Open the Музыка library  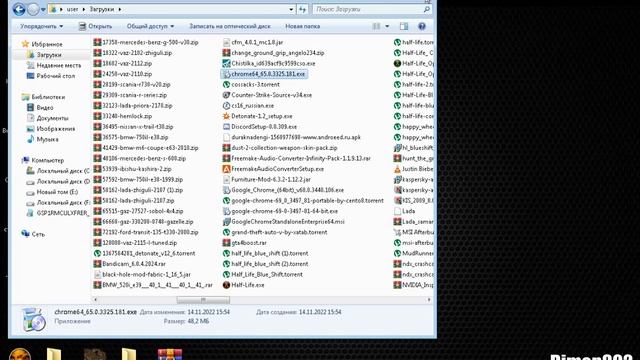47,140
